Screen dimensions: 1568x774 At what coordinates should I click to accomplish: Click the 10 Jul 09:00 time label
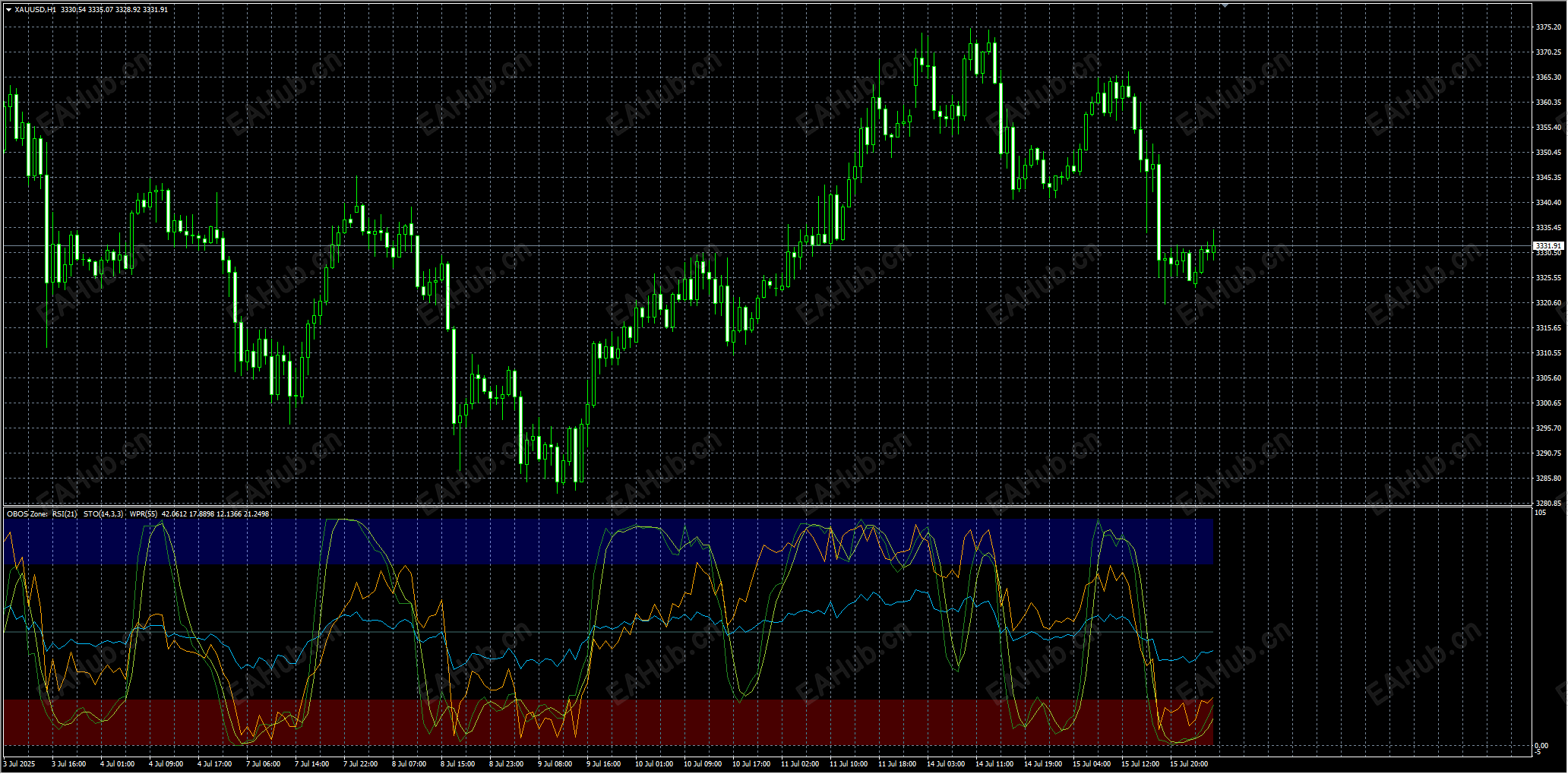pyautogui.click(x=703, y=764)
